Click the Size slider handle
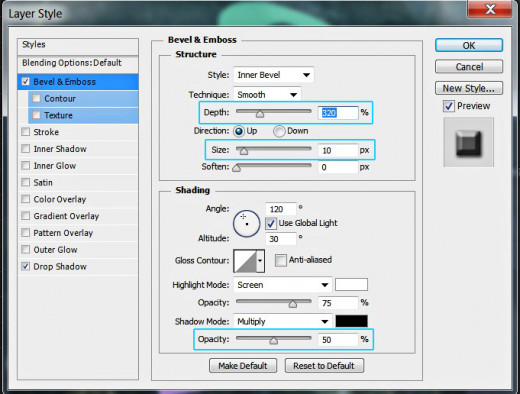 (244, 151)
